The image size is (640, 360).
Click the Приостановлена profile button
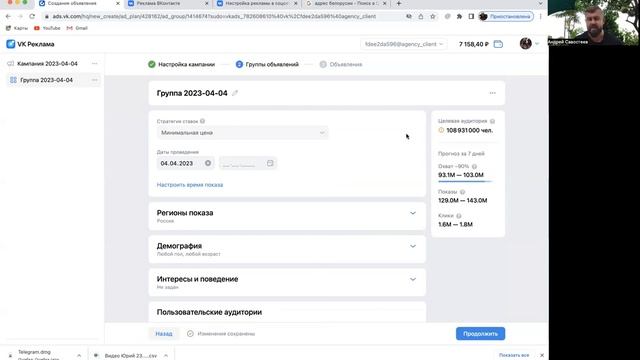(x=506, y=16)
